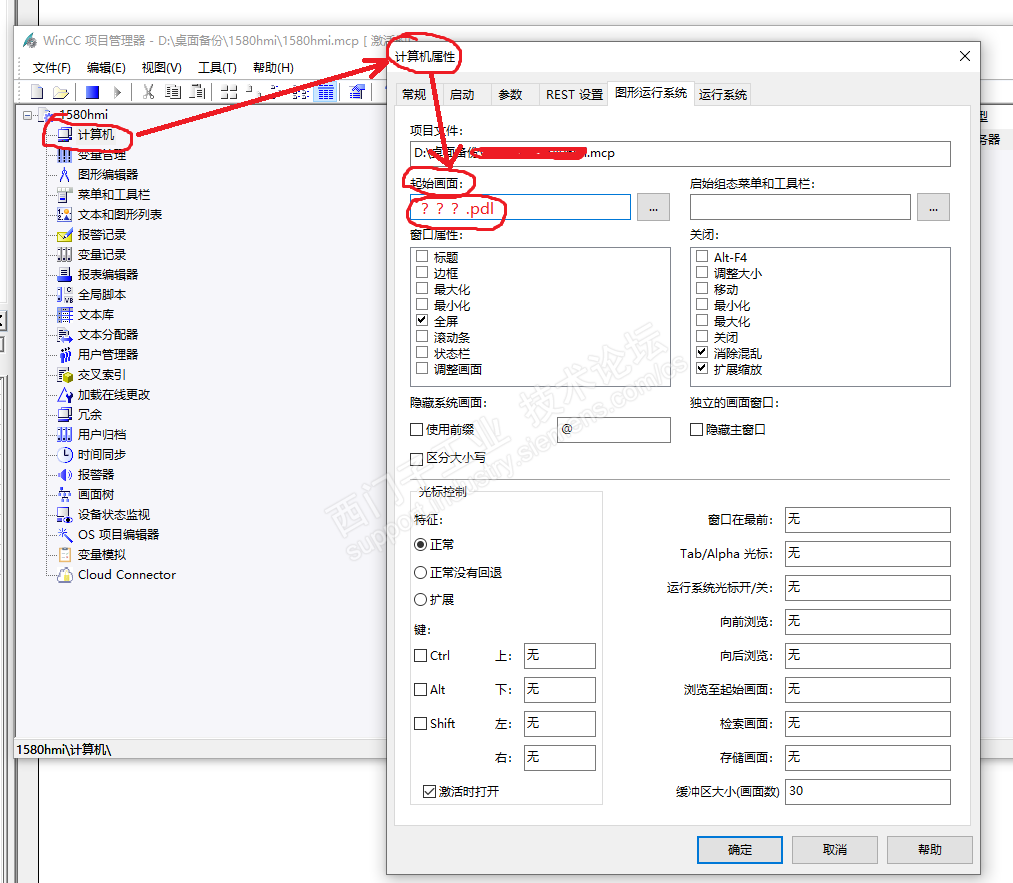Enable the 边框 window attribute checkbox
This screenshot has width=1013, height=883.
(x=422, y=273)
